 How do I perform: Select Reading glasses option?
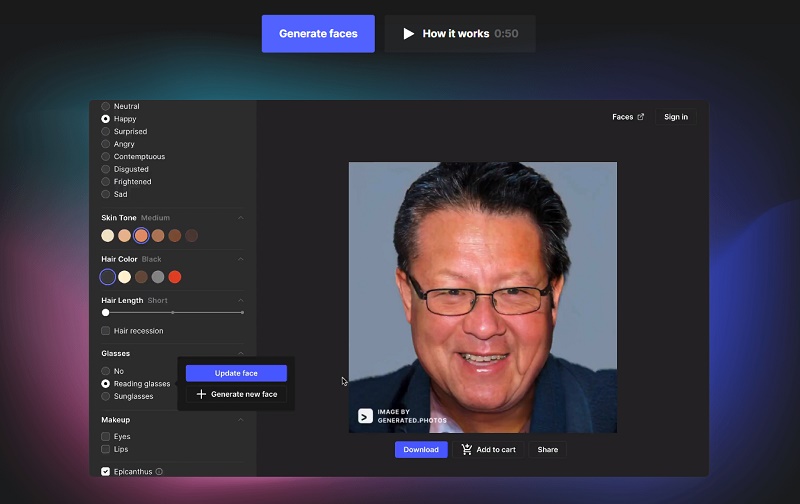106,384
